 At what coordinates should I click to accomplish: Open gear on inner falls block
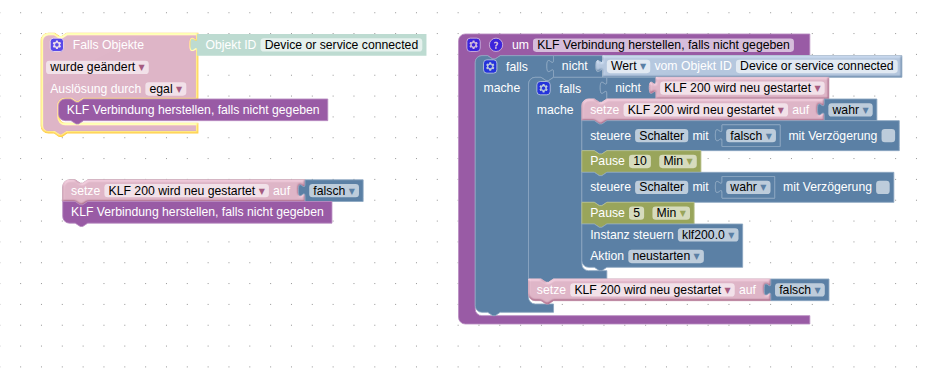click(543, 88)
